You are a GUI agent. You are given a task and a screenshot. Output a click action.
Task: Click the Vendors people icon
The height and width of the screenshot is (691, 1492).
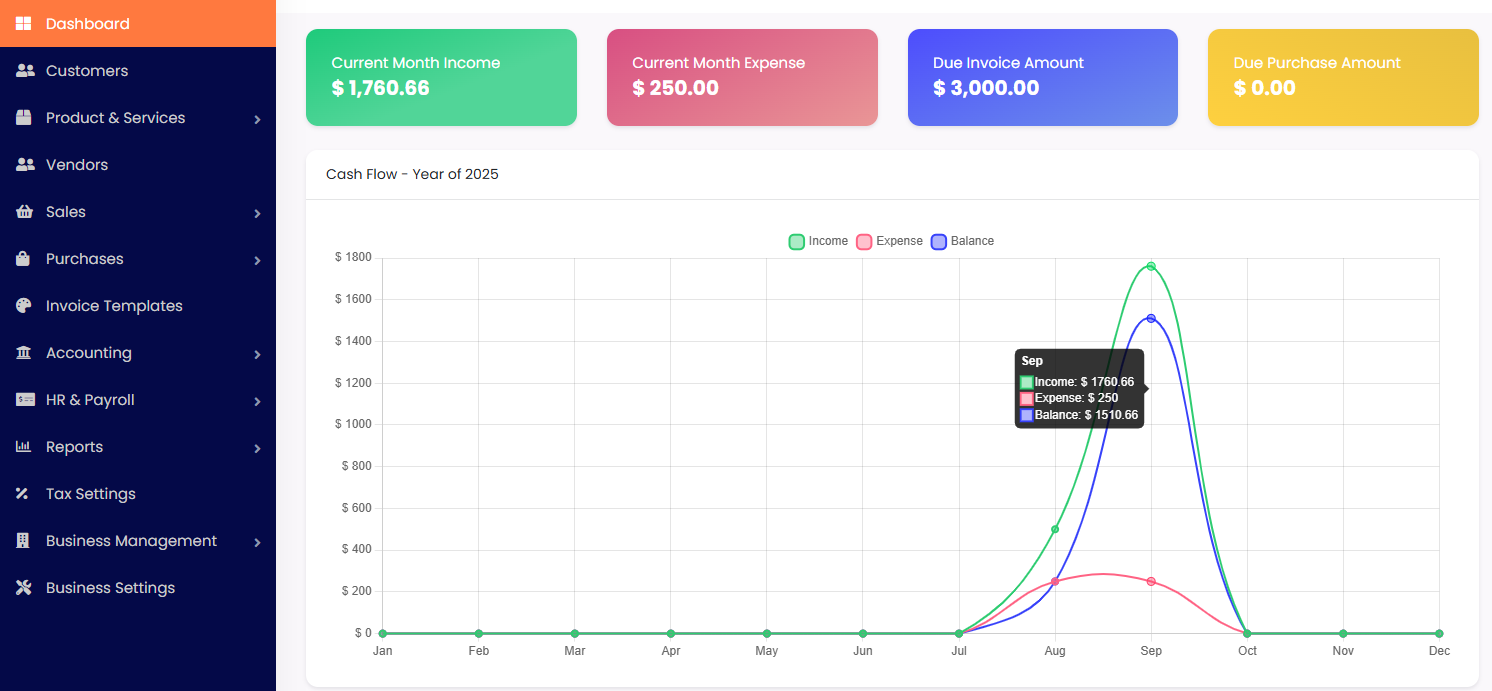pos(25,165)
